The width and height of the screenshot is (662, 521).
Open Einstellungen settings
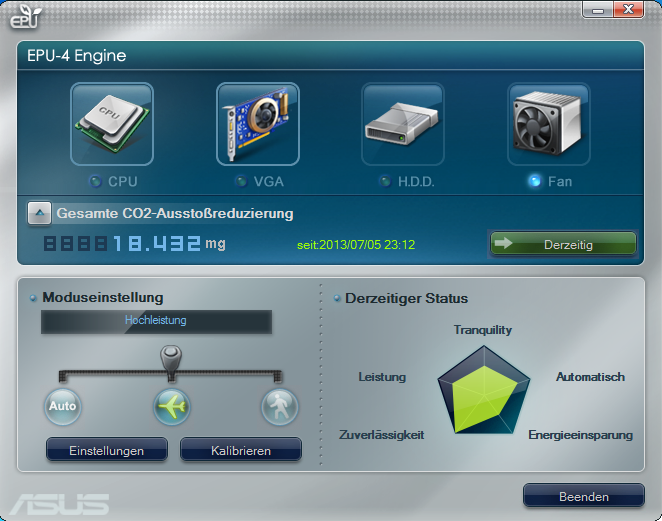(x=107, y=450)
